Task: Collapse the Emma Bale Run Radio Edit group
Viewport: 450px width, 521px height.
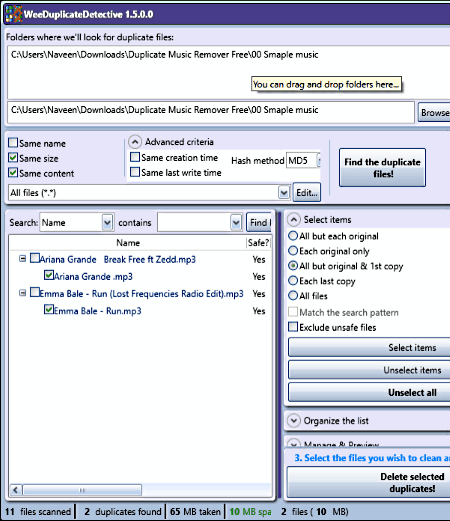Action: pyautogui.click(x=22, y=293)
